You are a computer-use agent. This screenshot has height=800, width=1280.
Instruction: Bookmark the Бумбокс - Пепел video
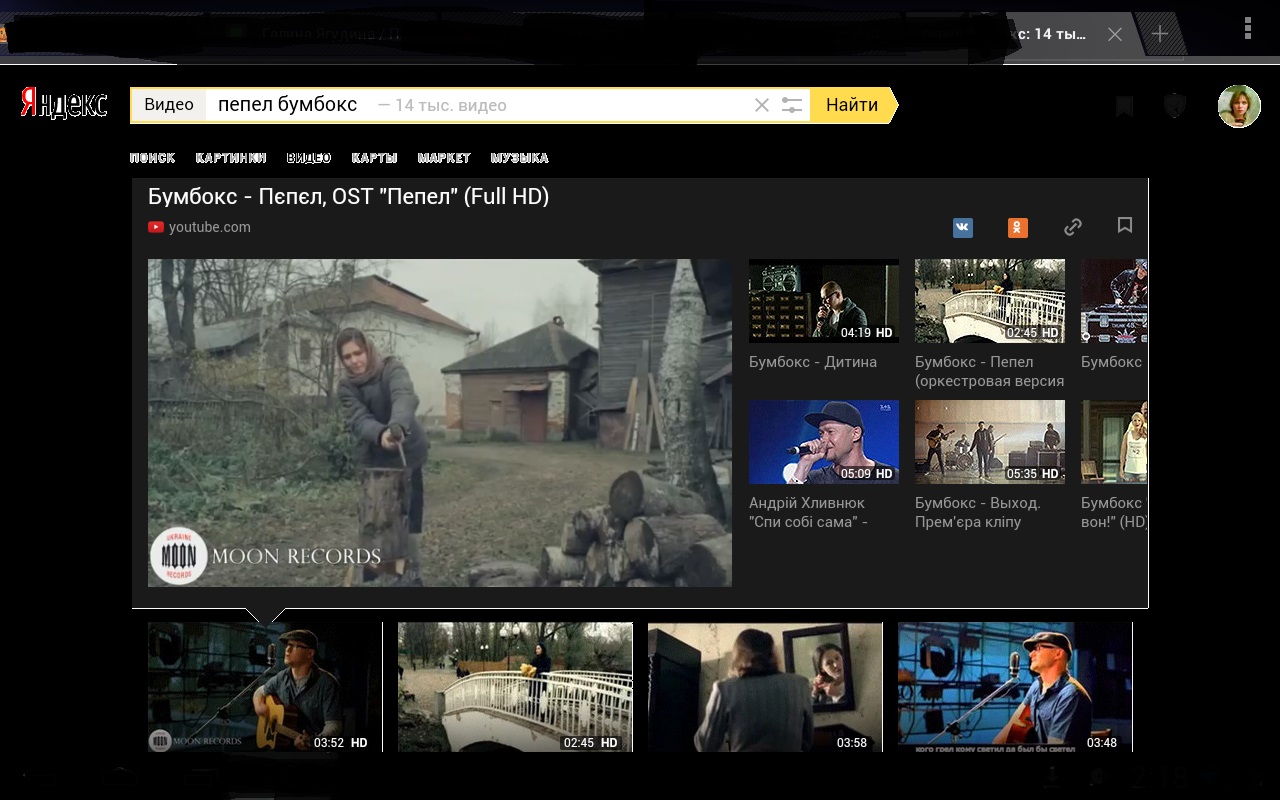(1125, 226)
